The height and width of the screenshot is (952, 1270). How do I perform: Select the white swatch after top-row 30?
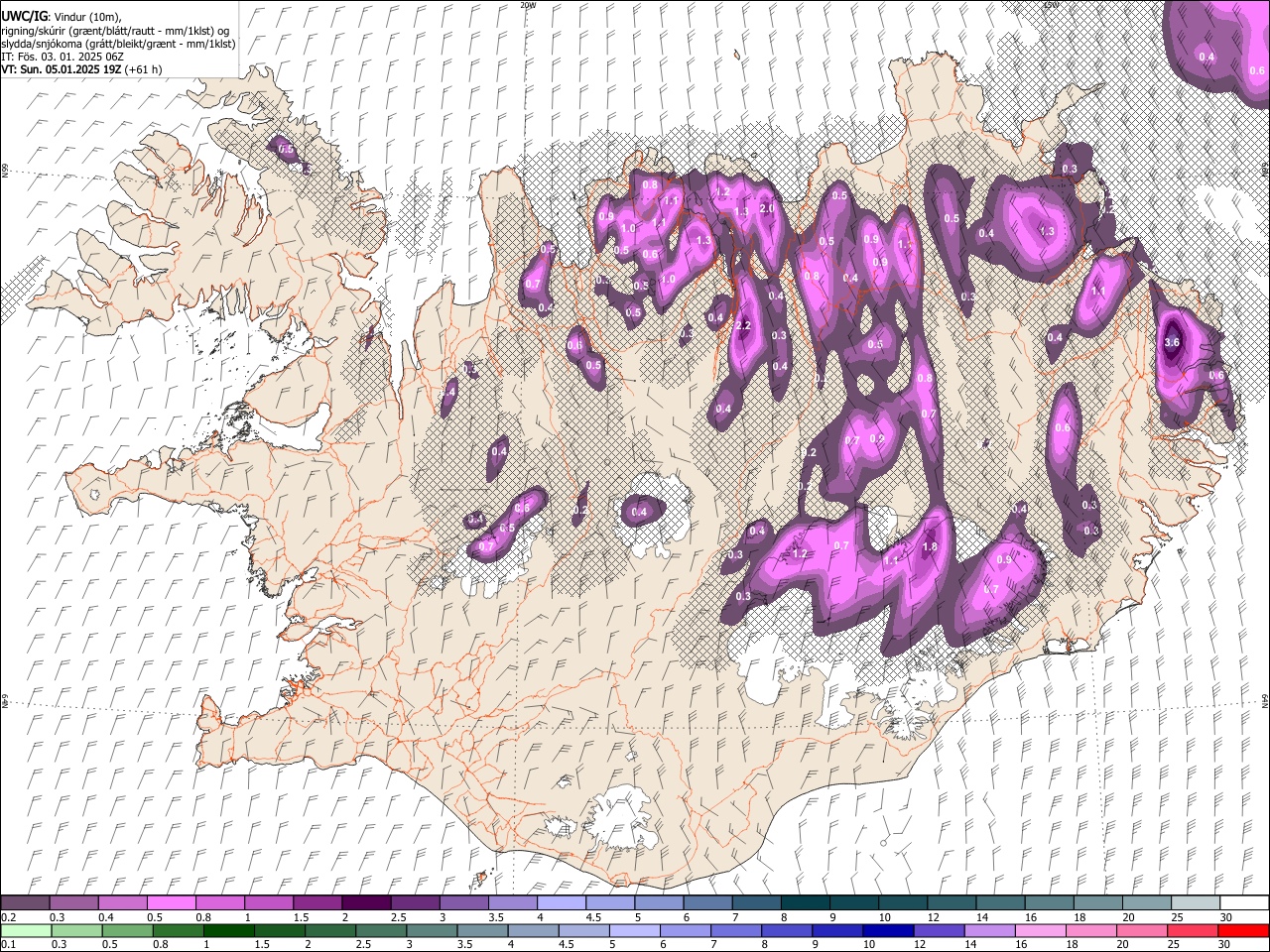click(1244, 902)
